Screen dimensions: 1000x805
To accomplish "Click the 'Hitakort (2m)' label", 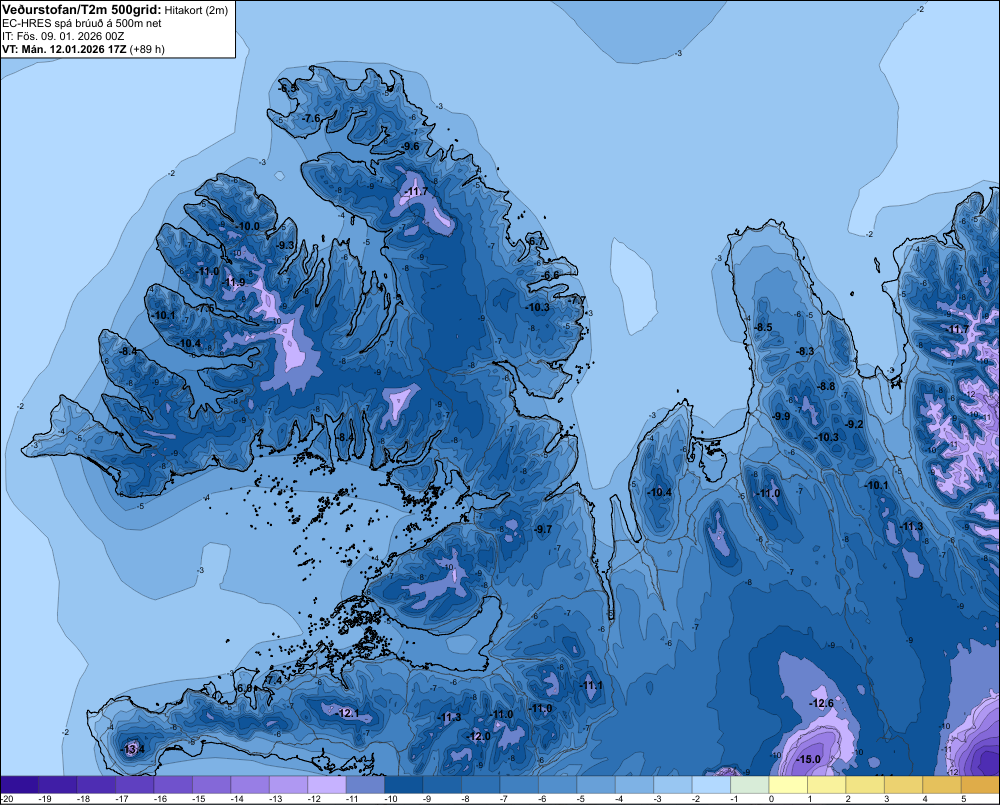I will pos(196,10).
